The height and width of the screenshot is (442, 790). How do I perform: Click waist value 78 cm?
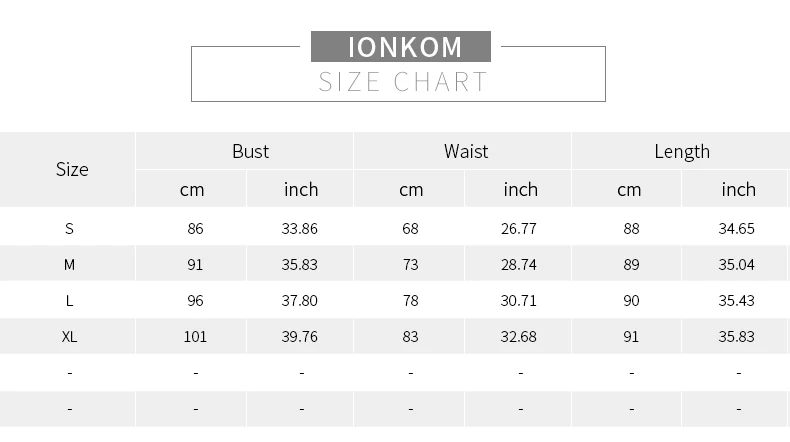point(411,301)
